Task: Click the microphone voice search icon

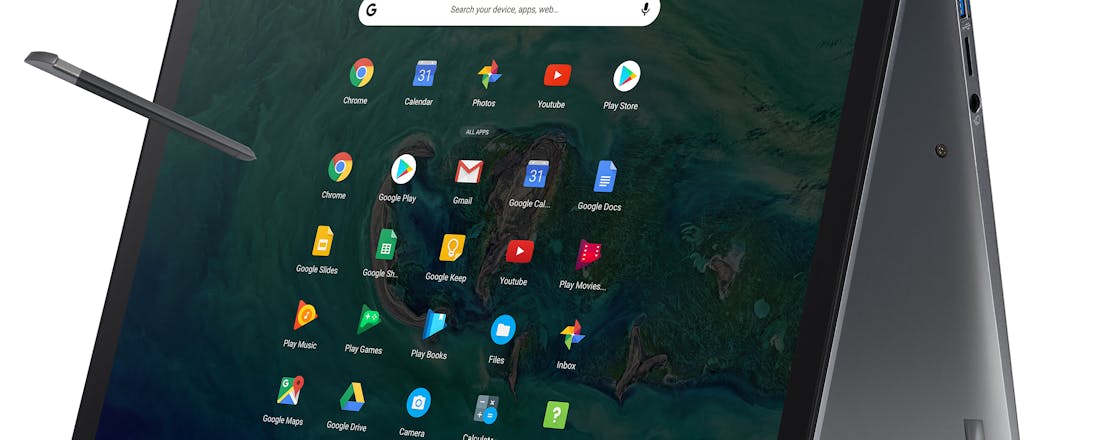Action: [x=645, y=10]
